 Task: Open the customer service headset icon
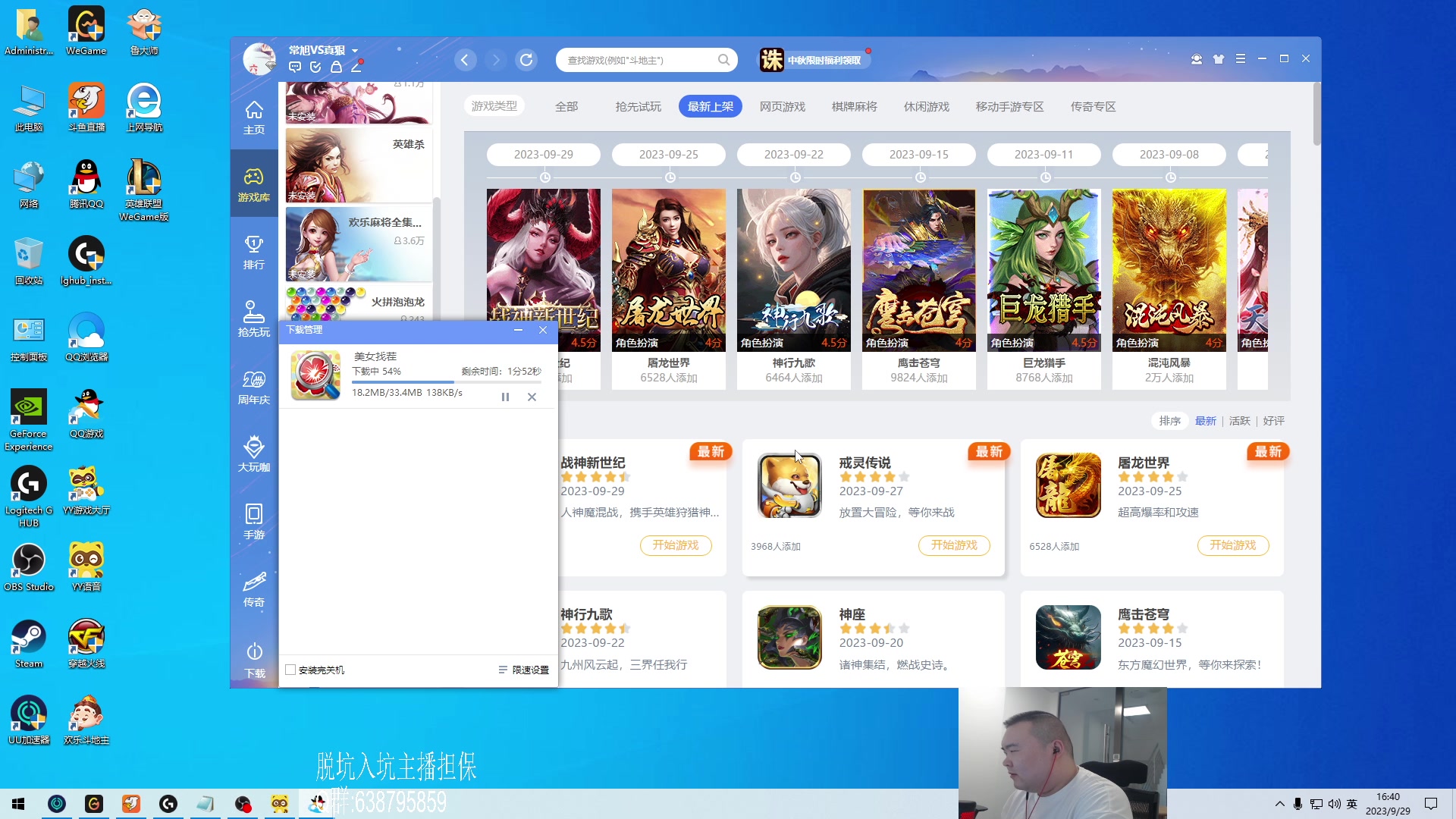pyautogui.click(x=1197, y=59)
